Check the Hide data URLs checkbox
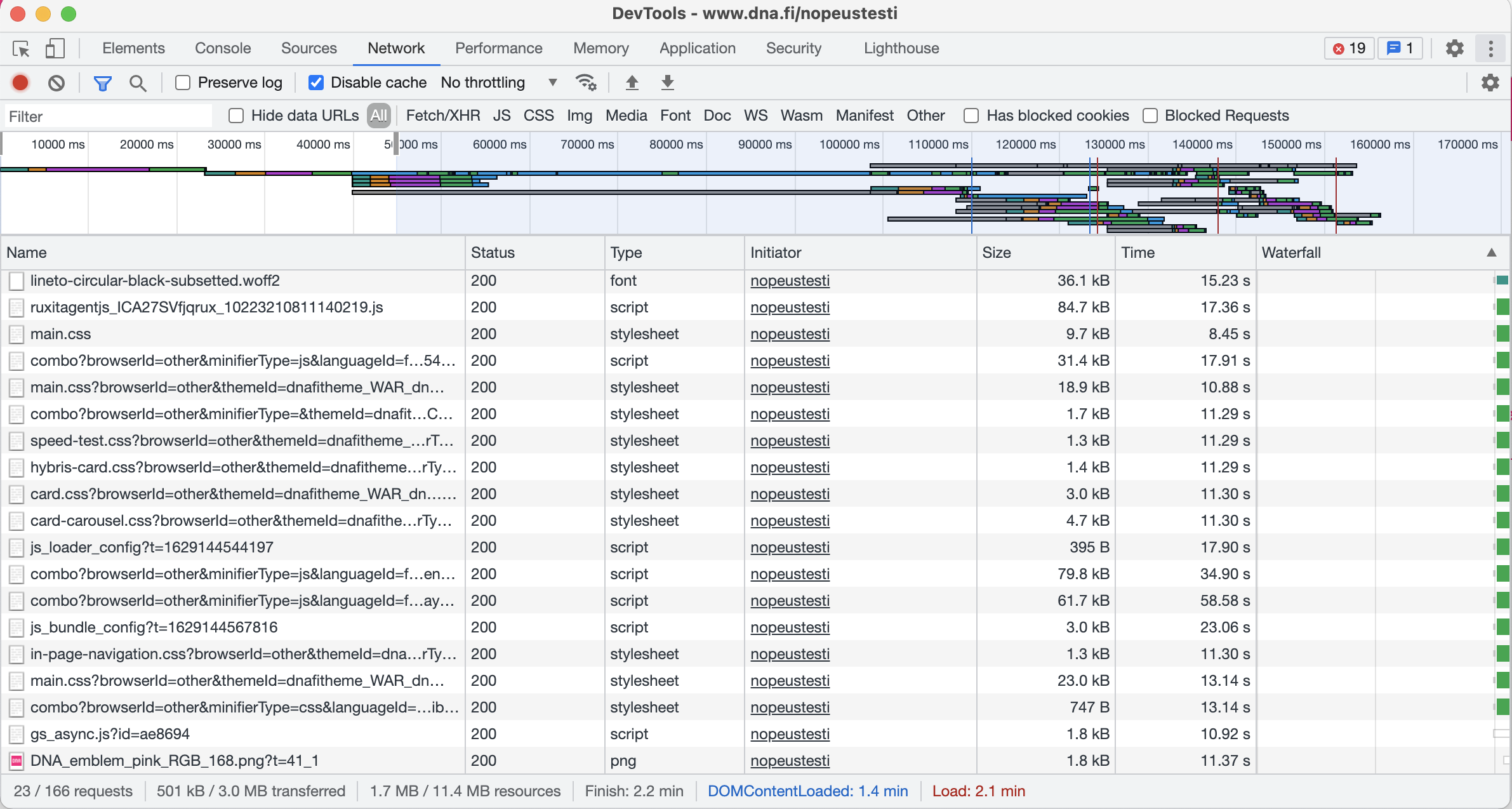This screenshot has width=1512, height=809. click(236, 116)
